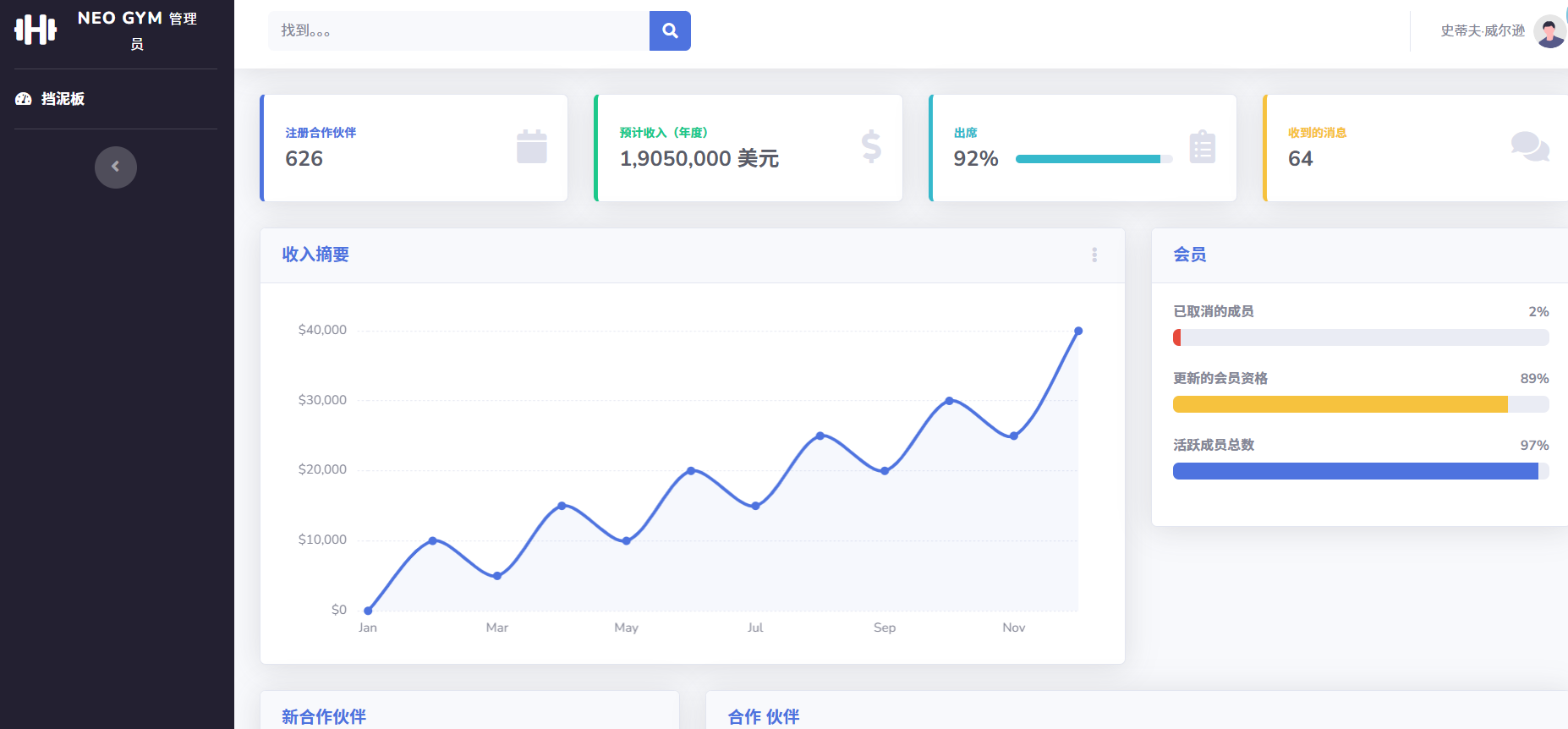Focus the 找到 search input field
The height and width of the screenshot is (729, 1568).
tap(458, 31)
